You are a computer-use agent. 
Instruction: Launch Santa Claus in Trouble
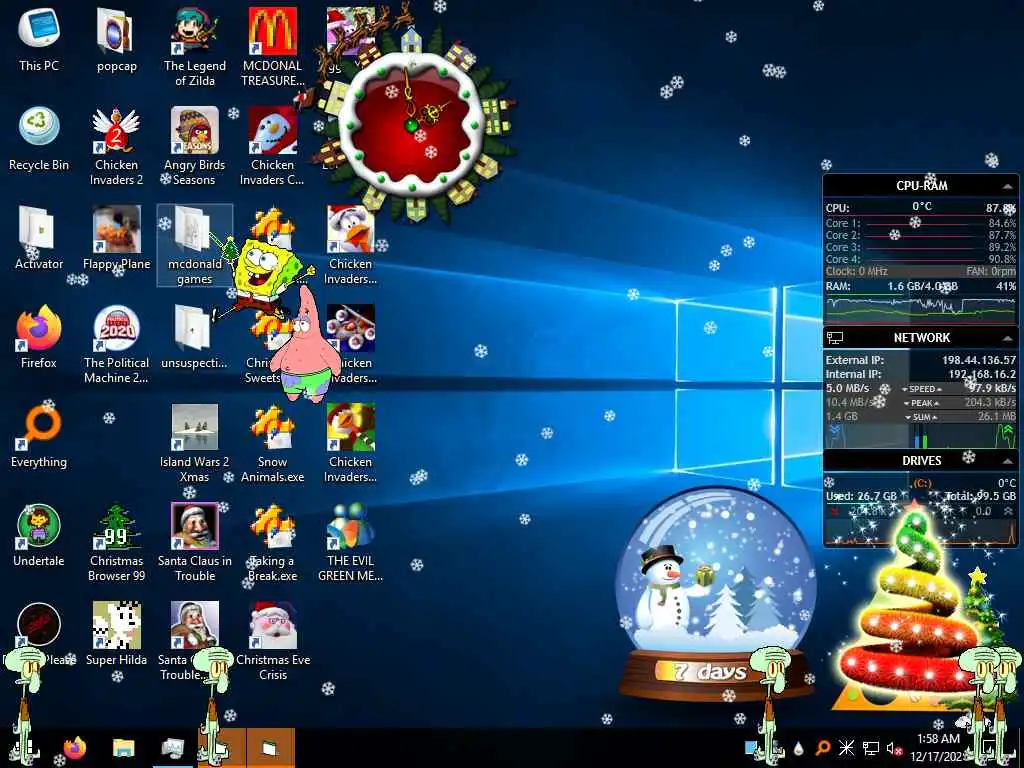click(195, 542)
